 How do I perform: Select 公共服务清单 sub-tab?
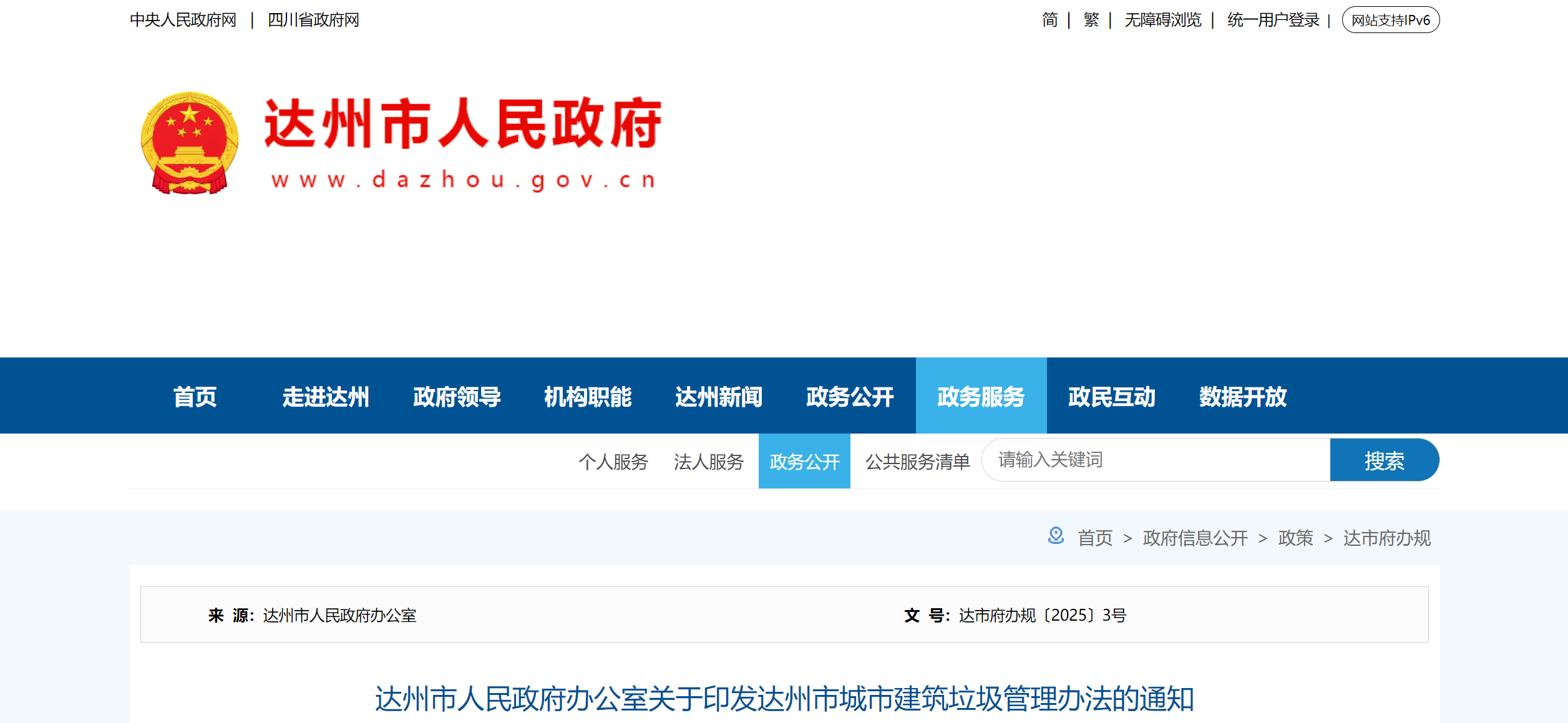917,462
